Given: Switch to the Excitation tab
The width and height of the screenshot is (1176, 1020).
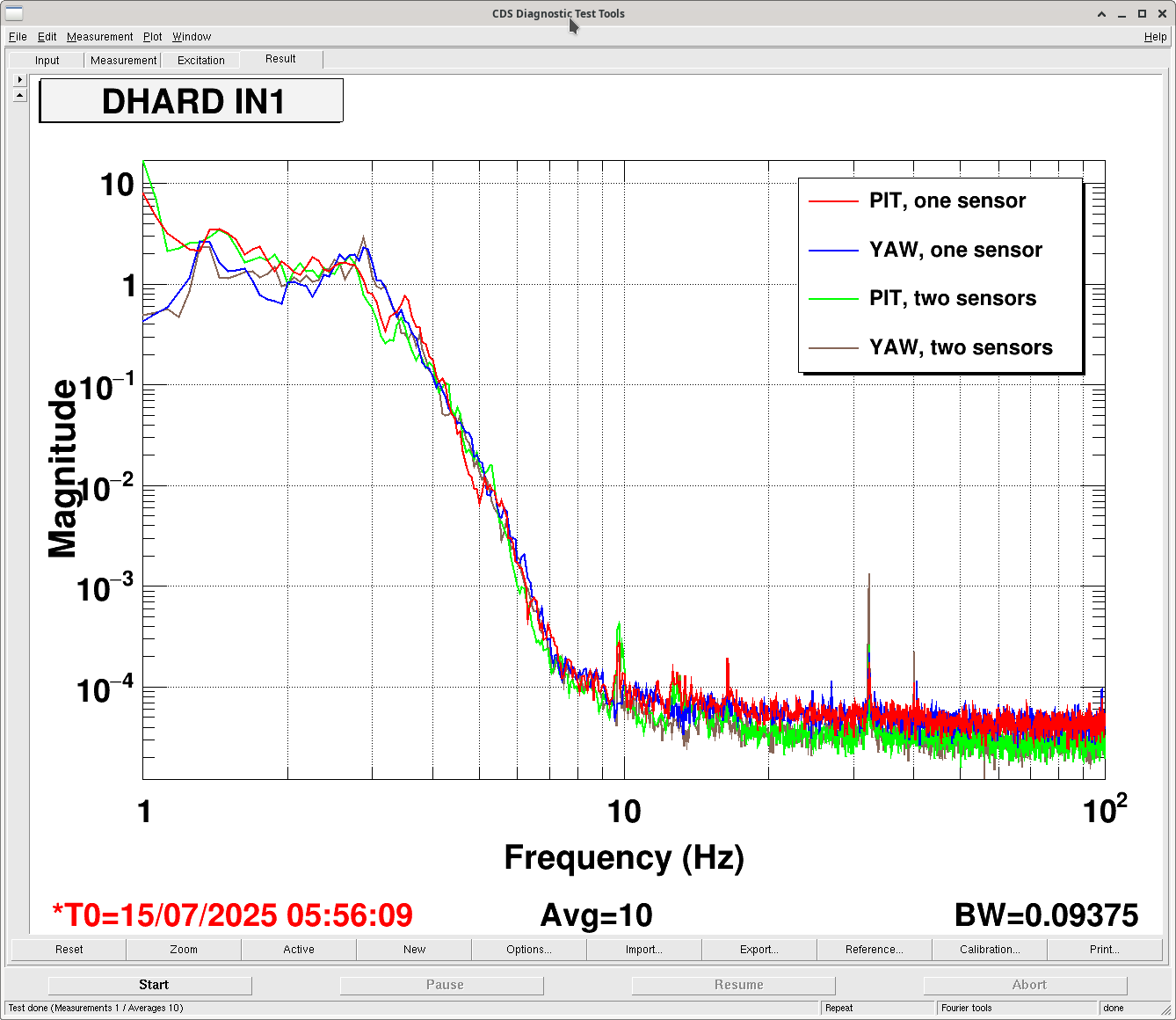Looking at the screenshot, I should point(201,61).
